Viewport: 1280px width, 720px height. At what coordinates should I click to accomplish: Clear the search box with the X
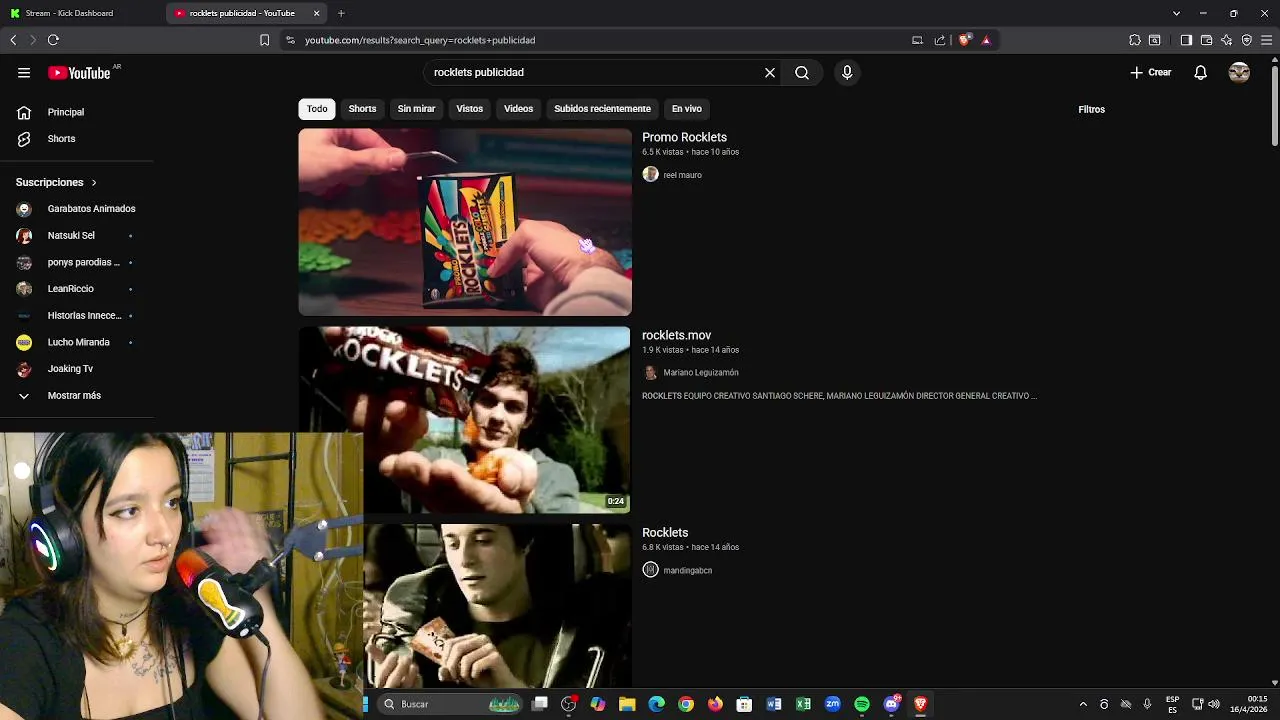770,72
